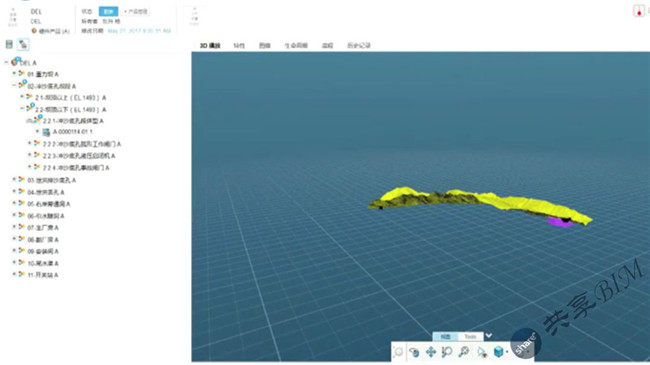Click the icon of tree row 02
The image size is (650, 365).
click(x=22, y=85)
